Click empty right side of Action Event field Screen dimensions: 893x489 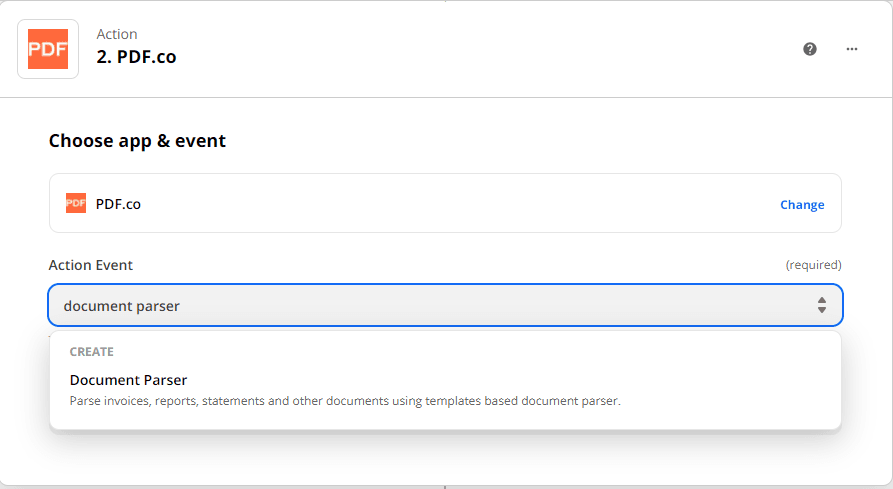(600, 306)
